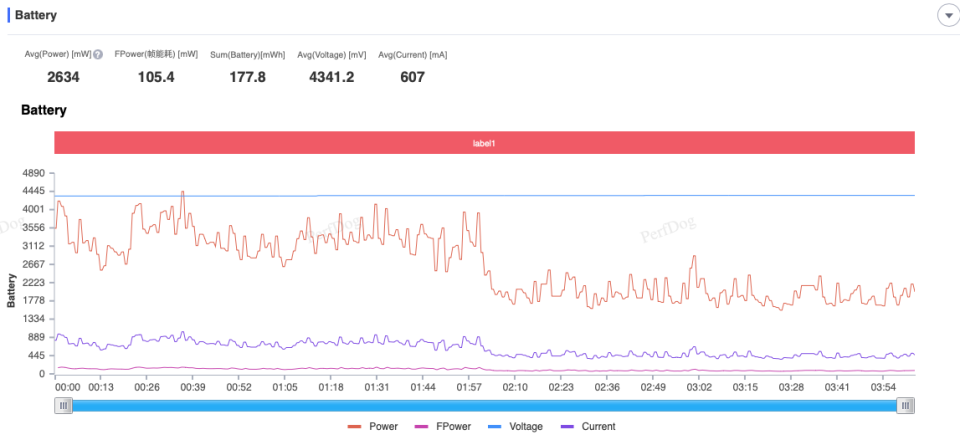The image size is (960, 445).
Task: Click the blue range scrollbar track
Action: click(484, 405)
